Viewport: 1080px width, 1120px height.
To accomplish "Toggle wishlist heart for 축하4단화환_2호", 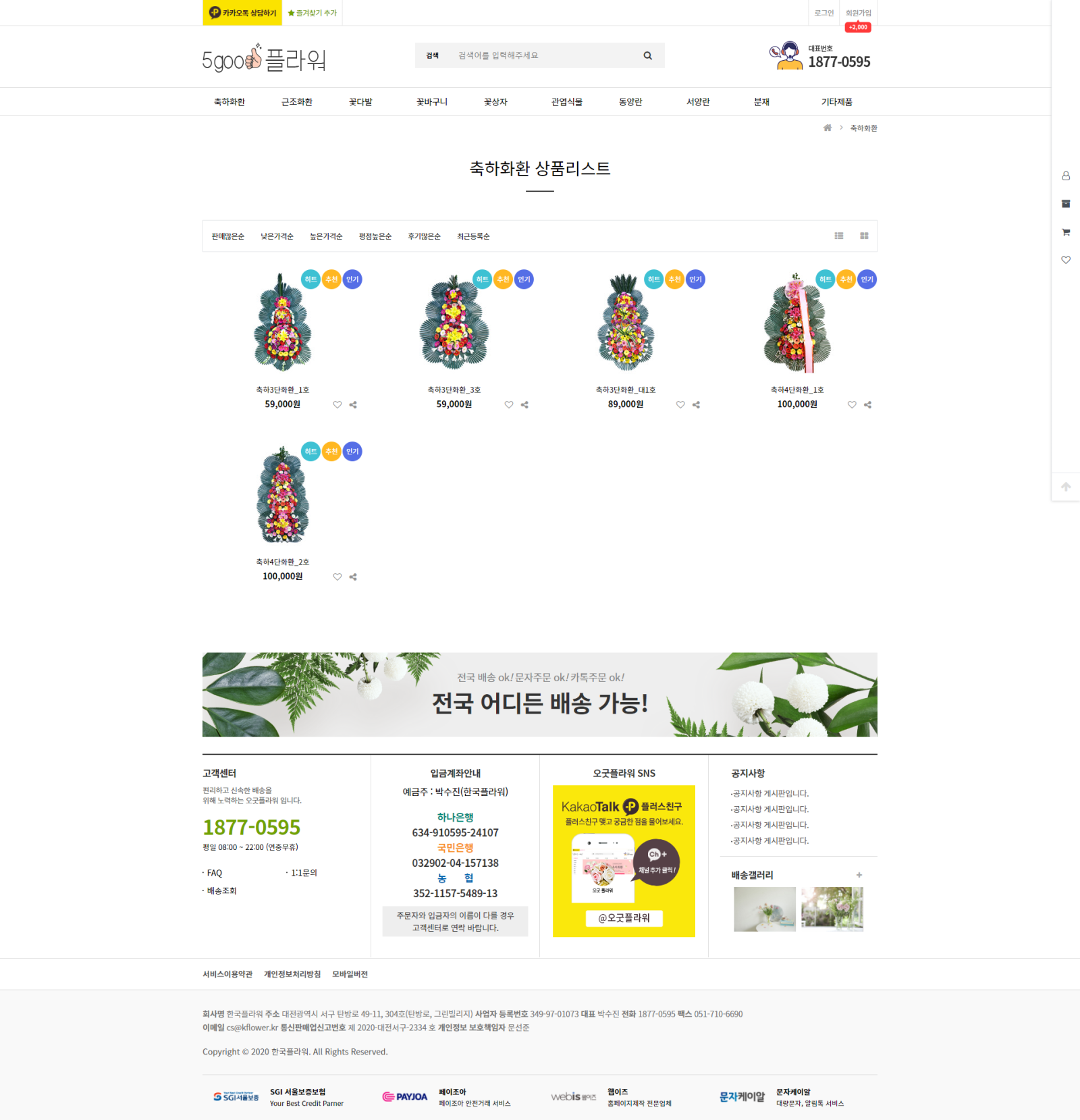I will click(337, 577).
